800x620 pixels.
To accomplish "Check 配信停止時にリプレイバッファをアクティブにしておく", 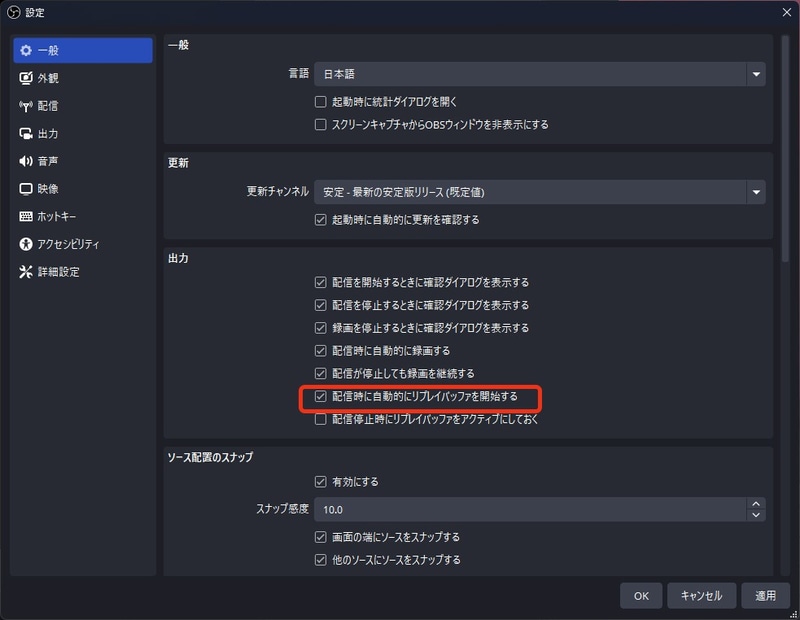I will (321, 420).
